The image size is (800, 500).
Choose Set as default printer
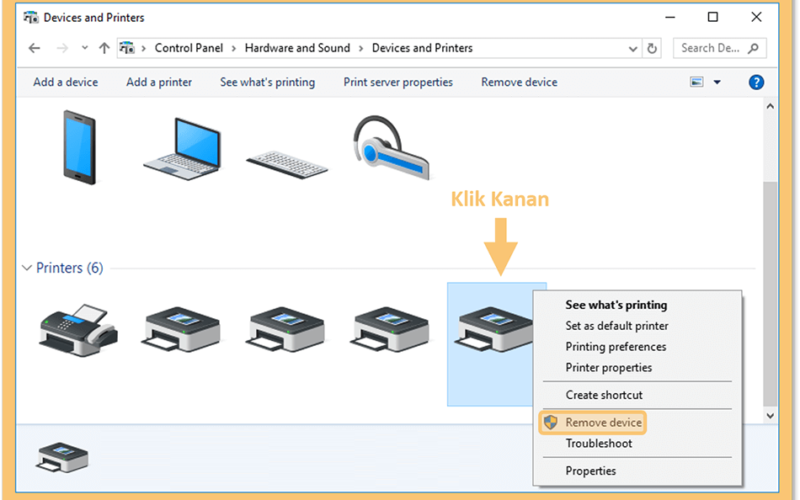[x=616, y=326]
